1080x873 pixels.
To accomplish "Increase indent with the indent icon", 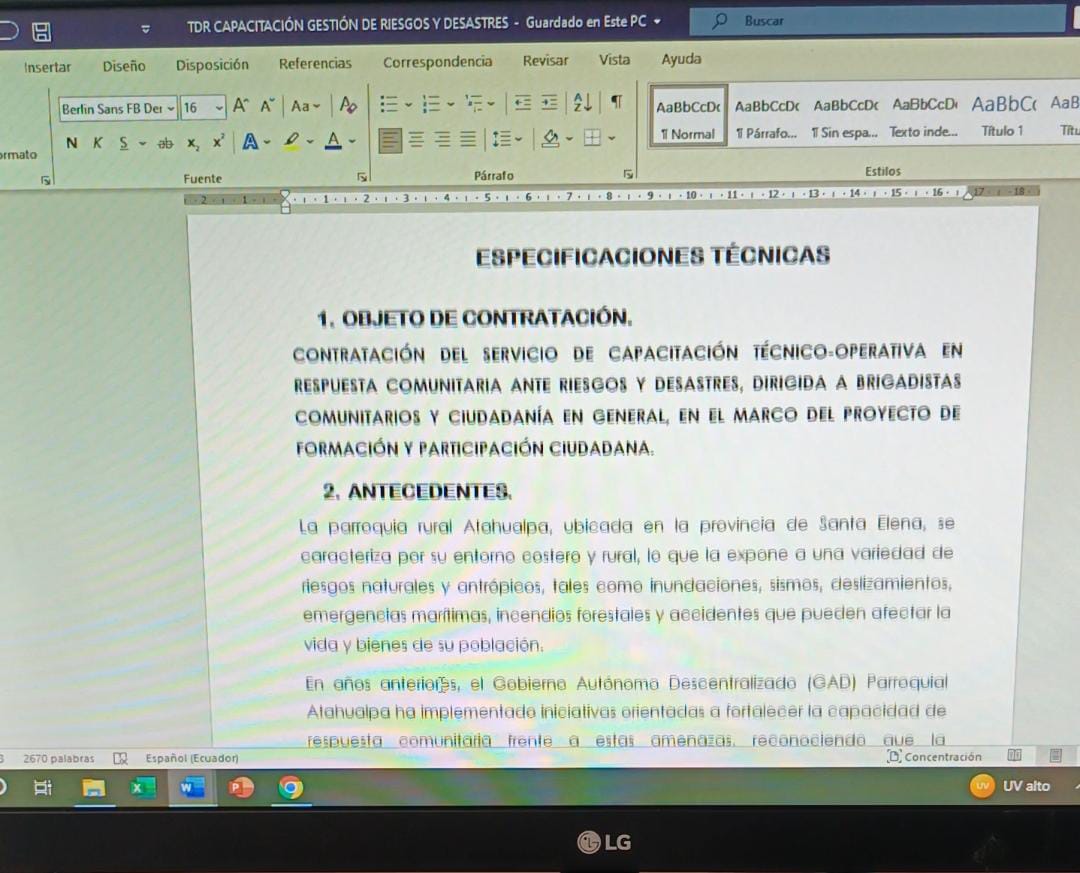I will click(x=548, y=104).
